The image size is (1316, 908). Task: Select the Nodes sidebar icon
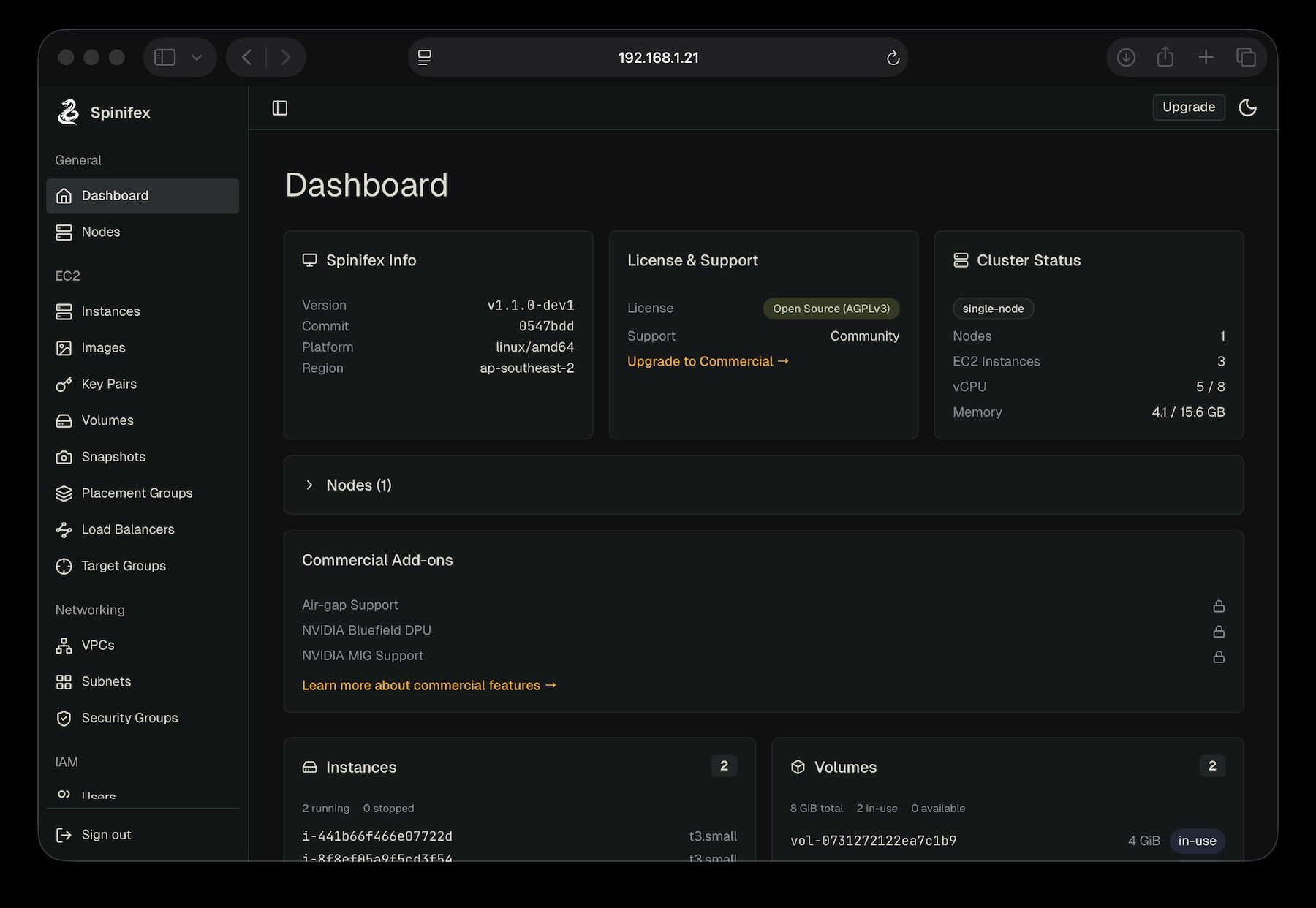click(64, 232)
